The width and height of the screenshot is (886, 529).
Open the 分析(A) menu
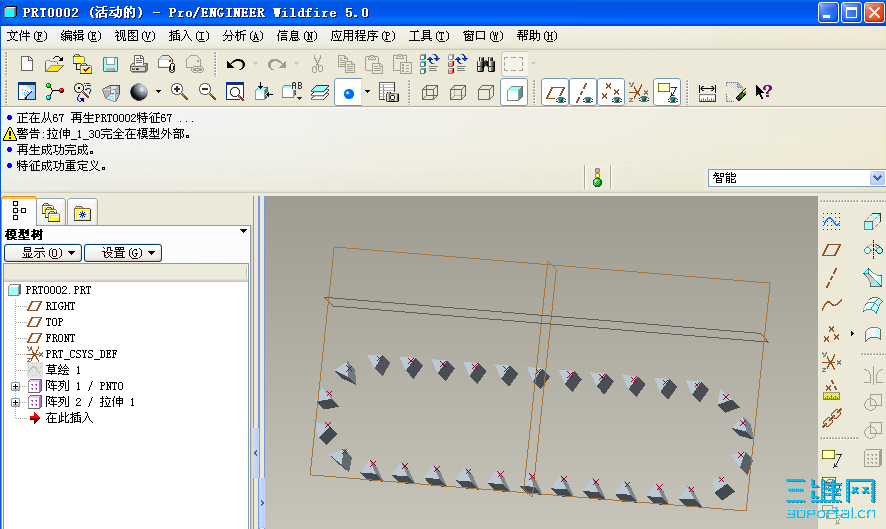click(242, 36)
